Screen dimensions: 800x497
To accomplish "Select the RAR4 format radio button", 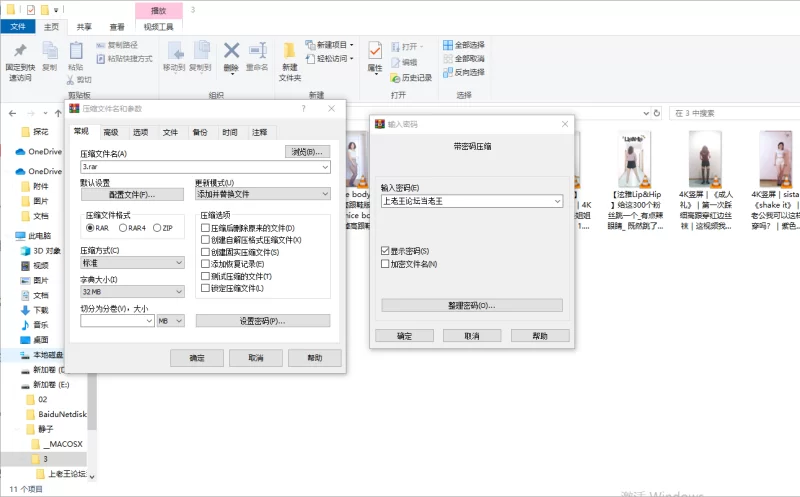I will click(x=123, y=228).
